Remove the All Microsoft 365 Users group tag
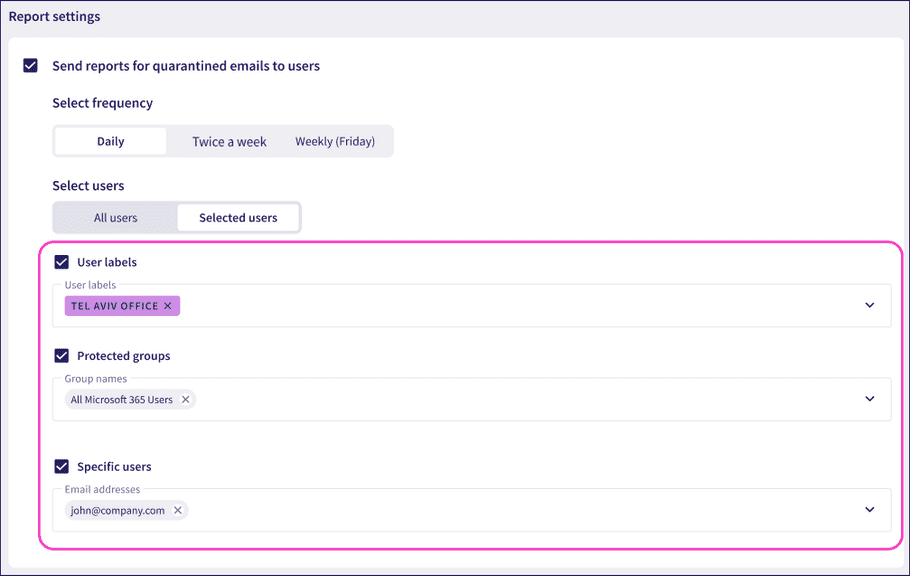This screenshot has height=576, width=910. pyautogui.click(x=185, y=399)
